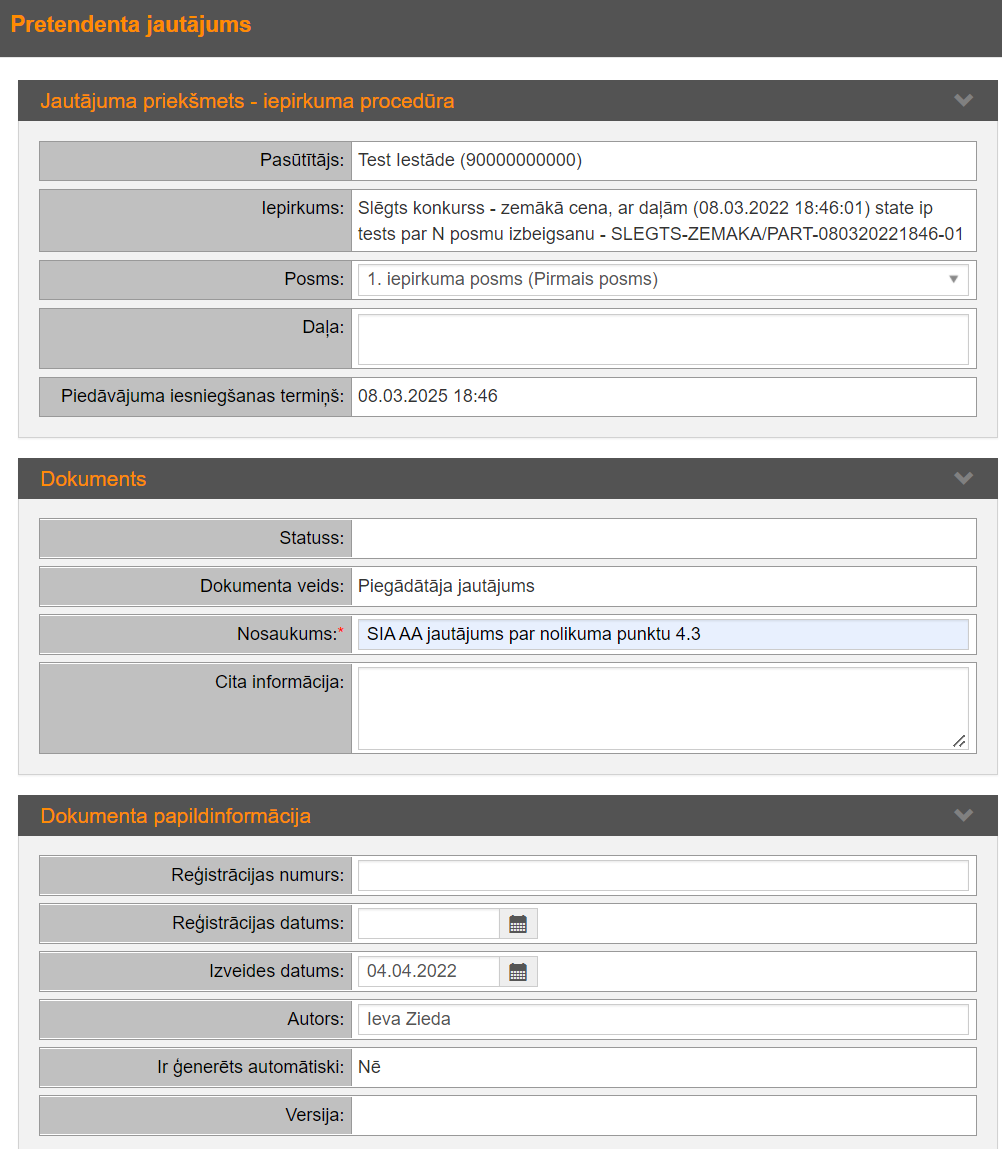This screenshot has height=1149, width=1002.
Task: Collapse Dokumenta papildinformācija section chevron
Action: 963,816
